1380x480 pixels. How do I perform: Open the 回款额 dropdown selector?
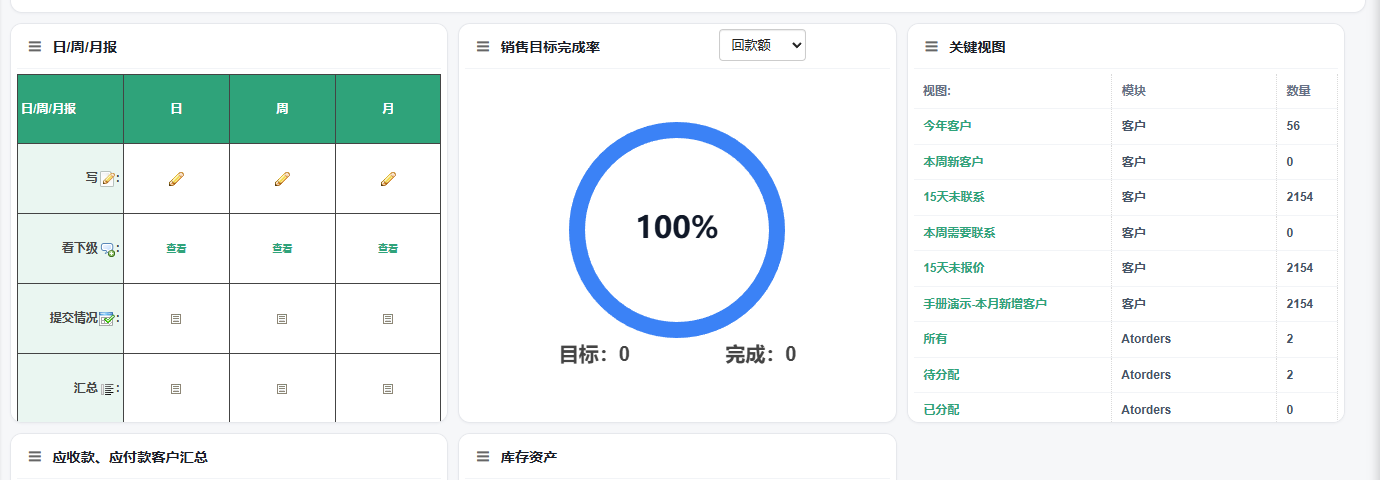point(762,45)
